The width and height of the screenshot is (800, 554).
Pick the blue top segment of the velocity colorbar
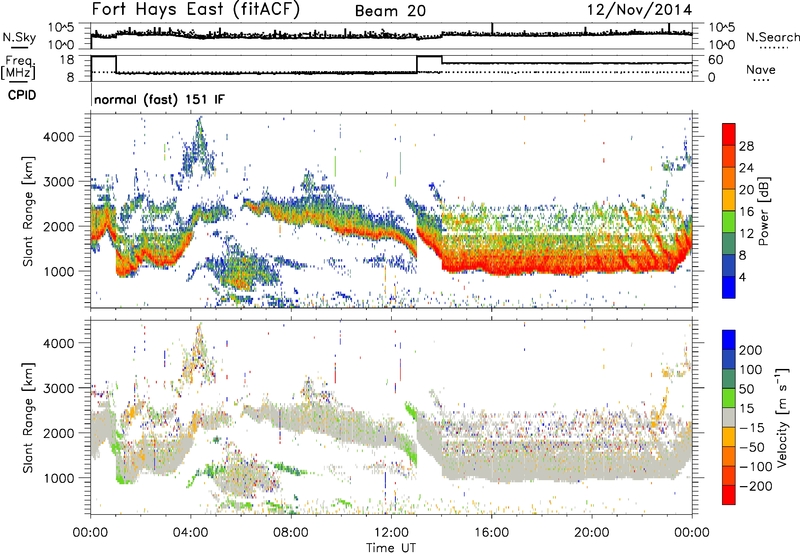point(729,340)
